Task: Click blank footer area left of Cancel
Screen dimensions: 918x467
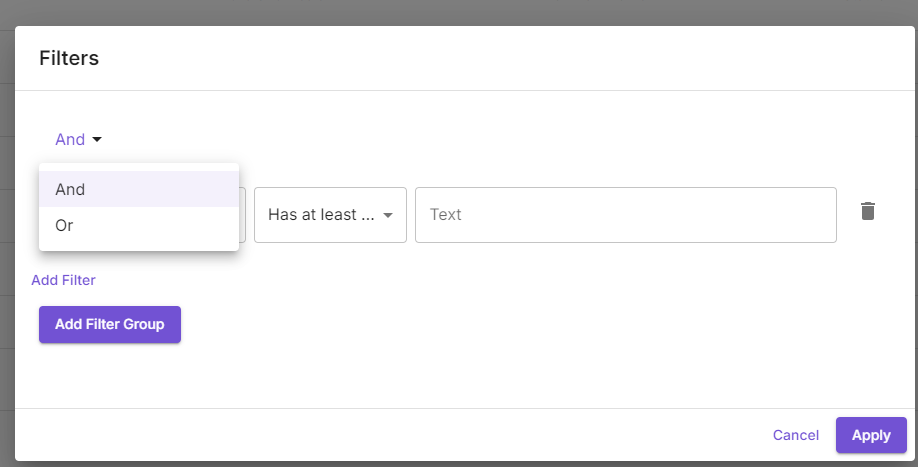Action: (400, 435)
